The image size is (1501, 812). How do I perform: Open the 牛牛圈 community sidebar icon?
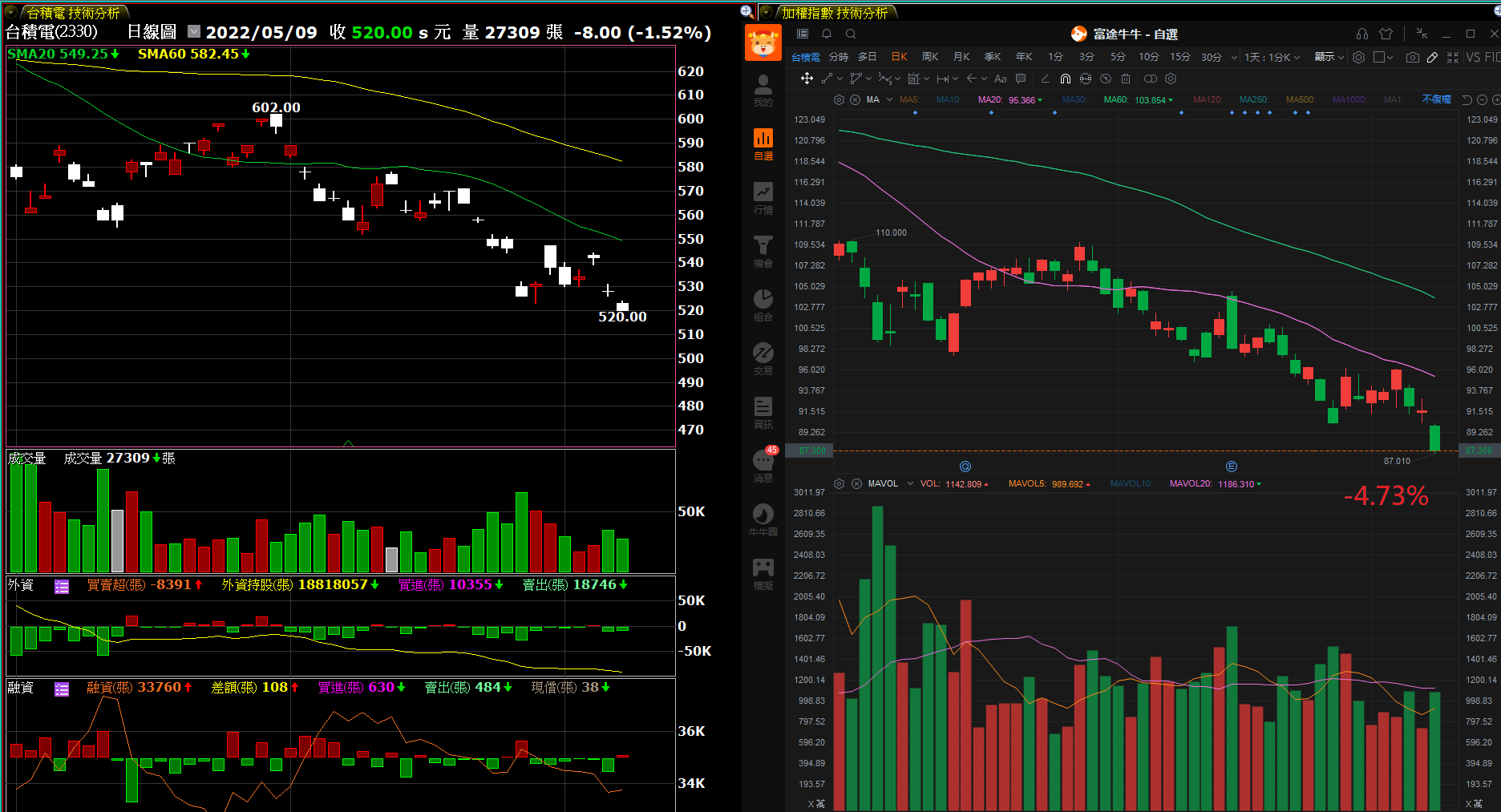763,520
